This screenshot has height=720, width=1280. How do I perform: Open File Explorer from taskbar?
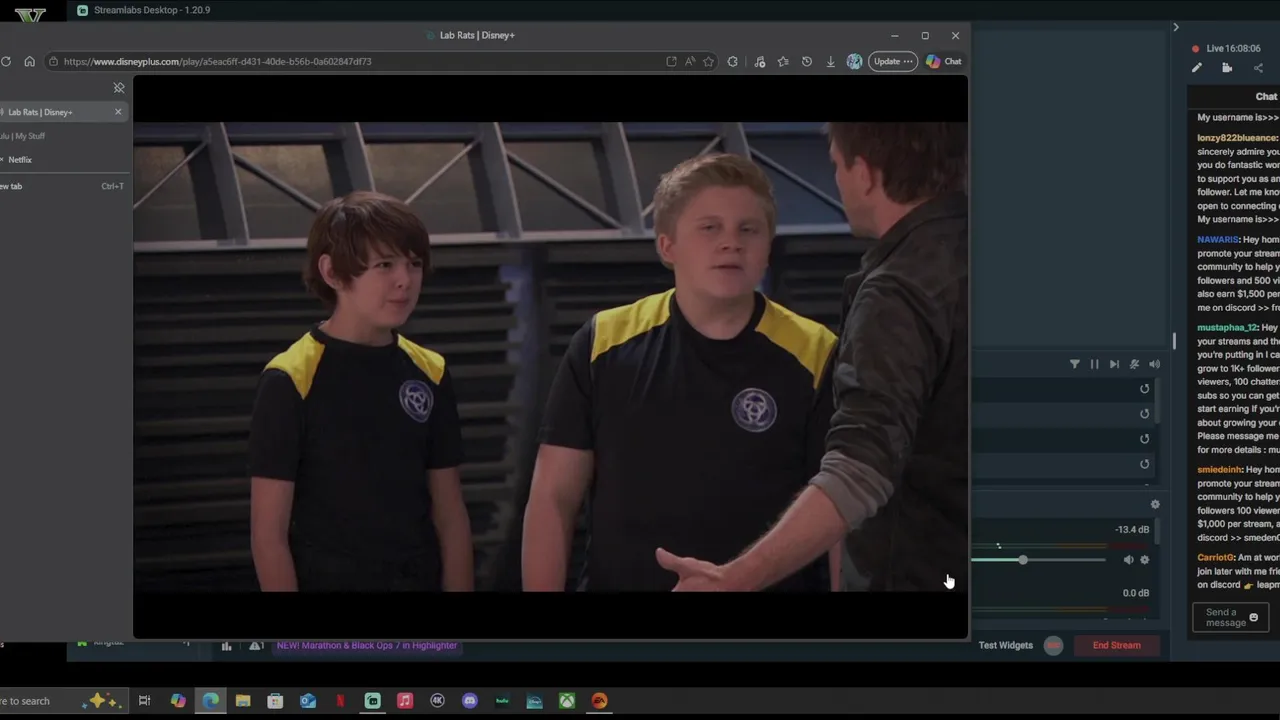pos(243,701)
